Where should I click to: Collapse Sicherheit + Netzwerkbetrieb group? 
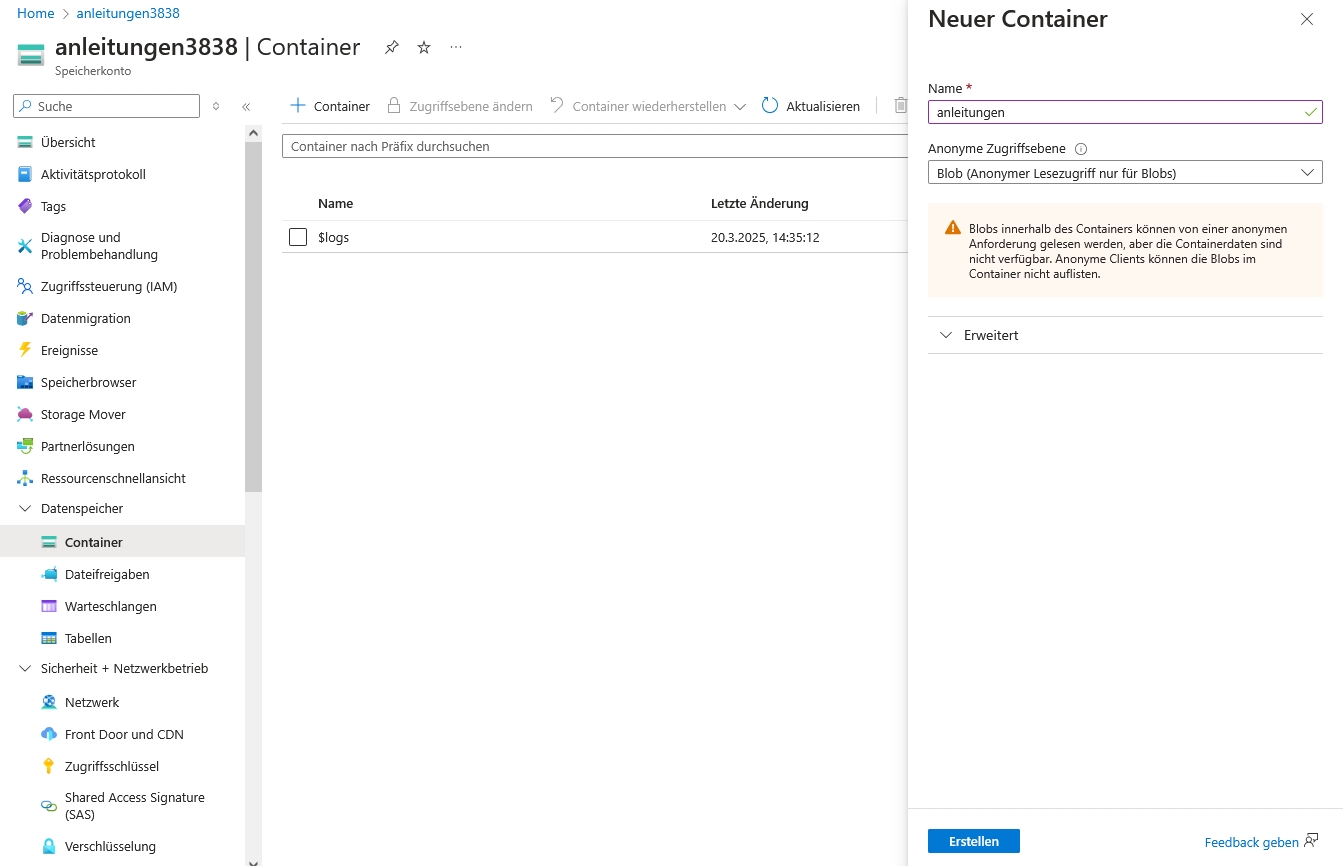25,668
